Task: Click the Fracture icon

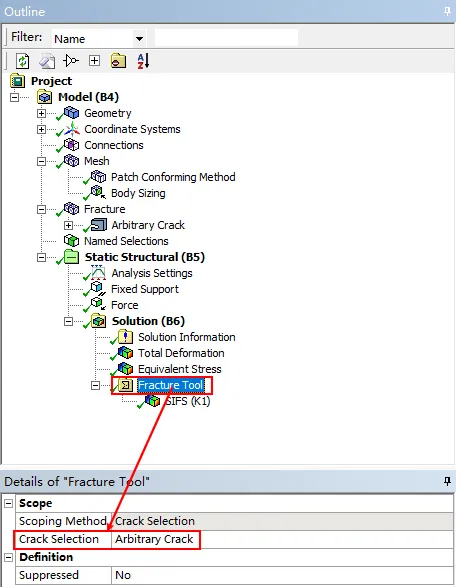Action: (x=71, y=209)
